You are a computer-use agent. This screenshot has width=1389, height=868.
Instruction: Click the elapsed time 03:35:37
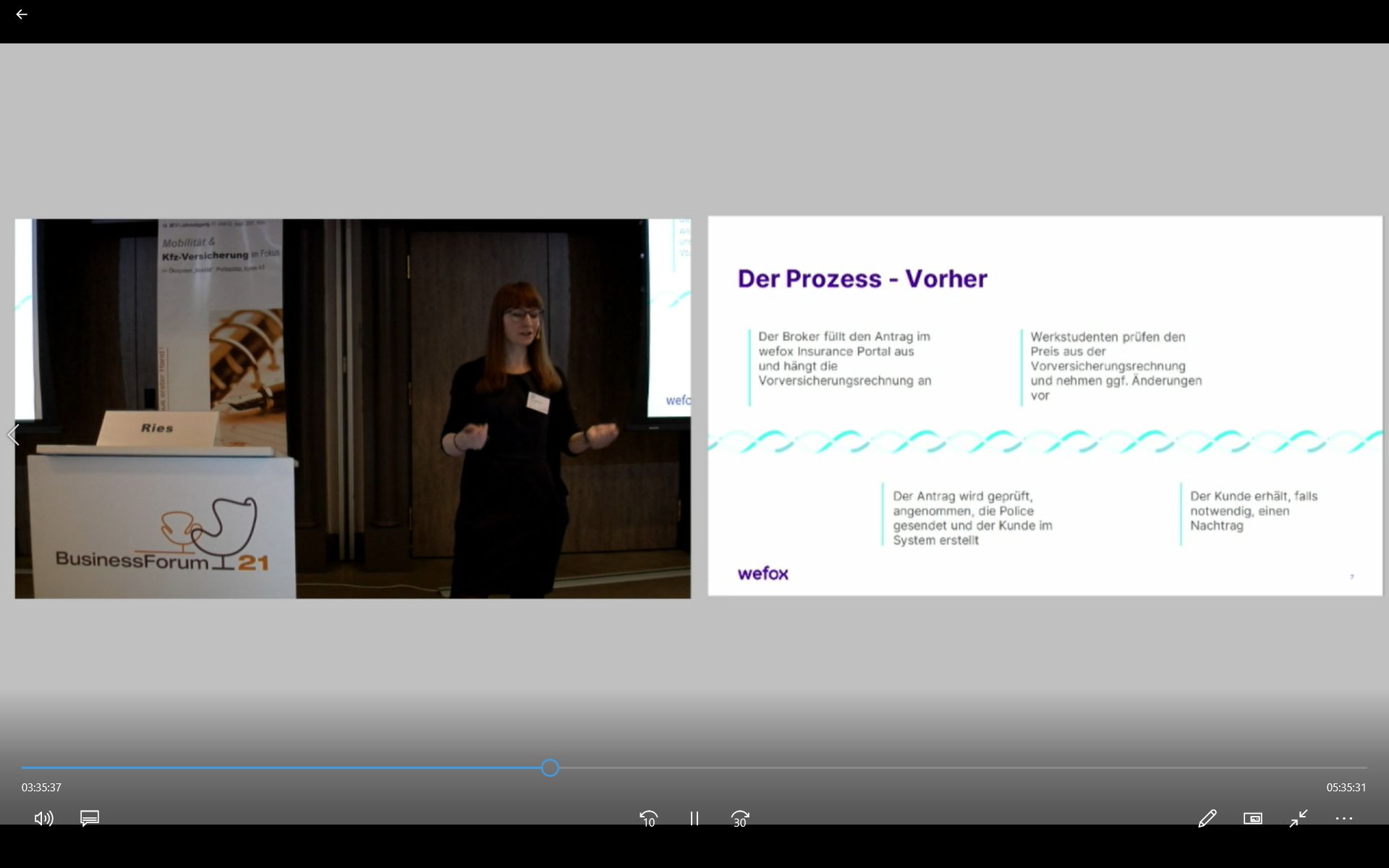[x=41, y=787]
